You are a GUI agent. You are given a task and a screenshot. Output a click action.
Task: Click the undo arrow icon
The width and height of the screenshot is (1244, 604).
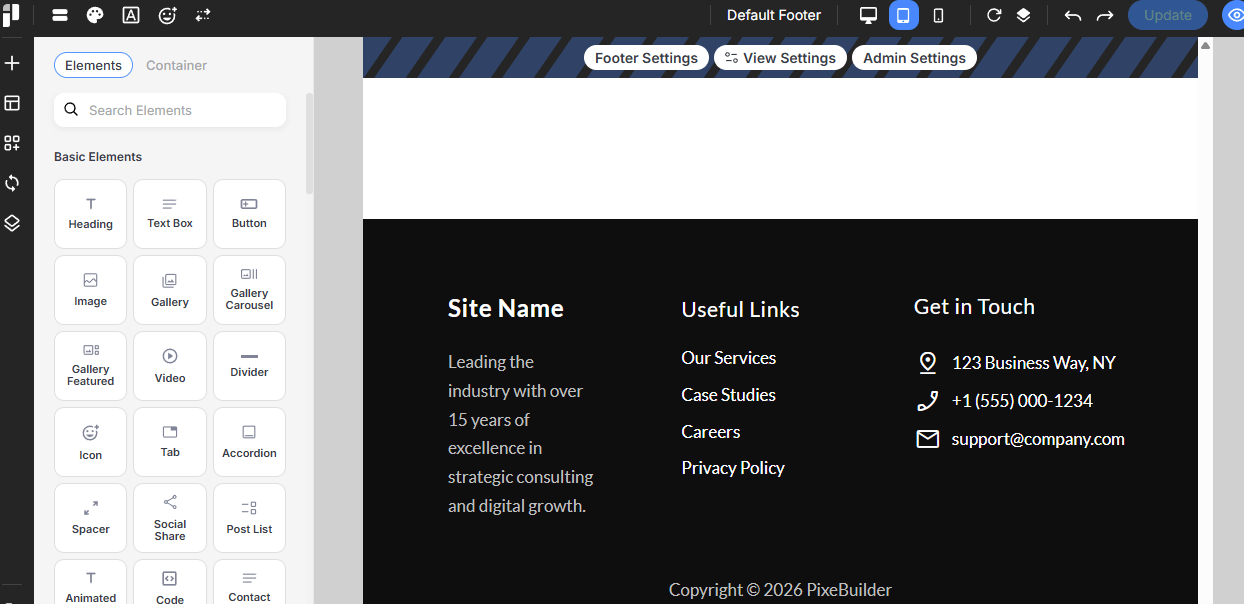(1073, 15)
